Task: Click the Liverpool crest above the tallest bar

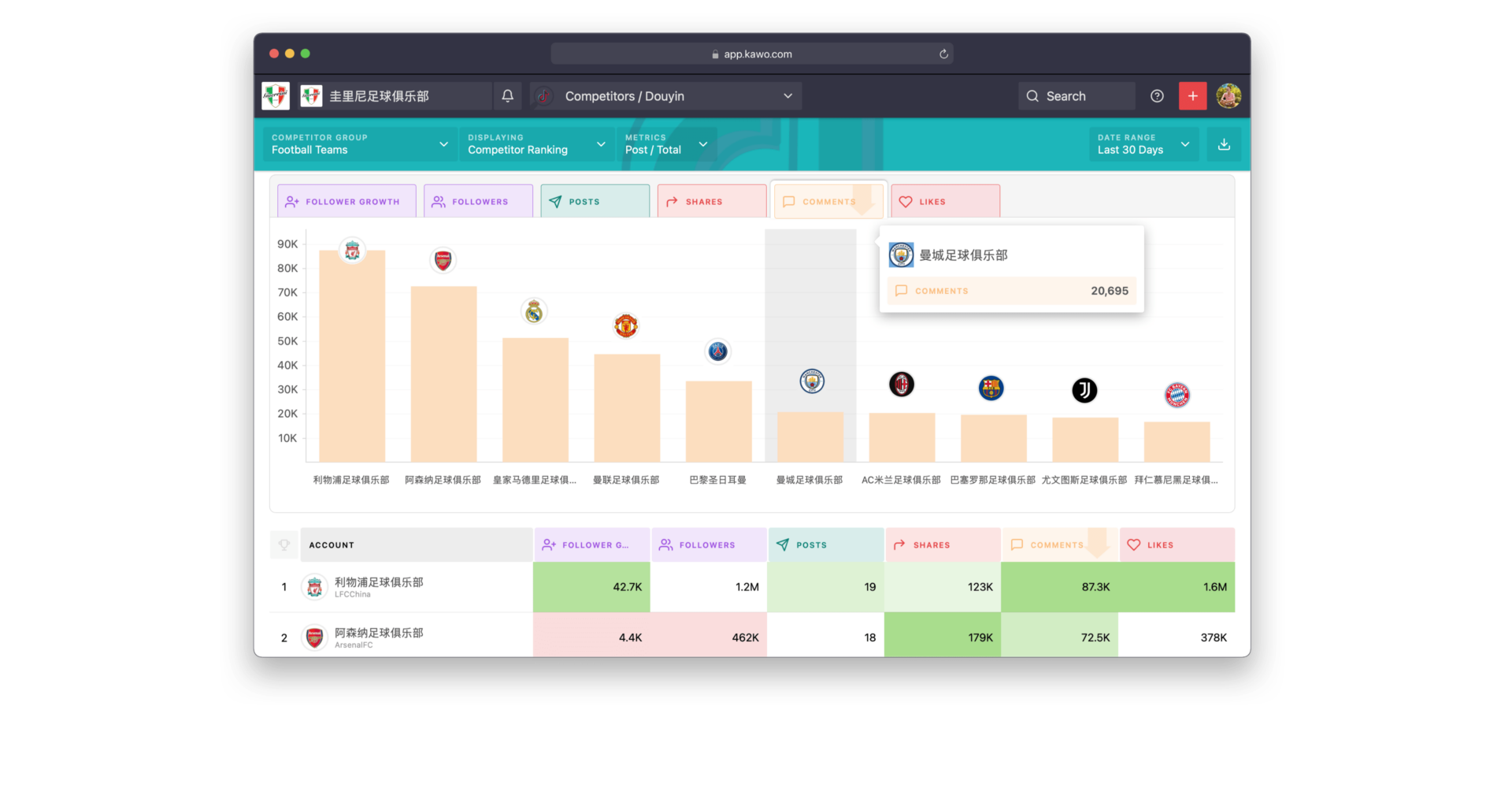Action: coord(351,251)
